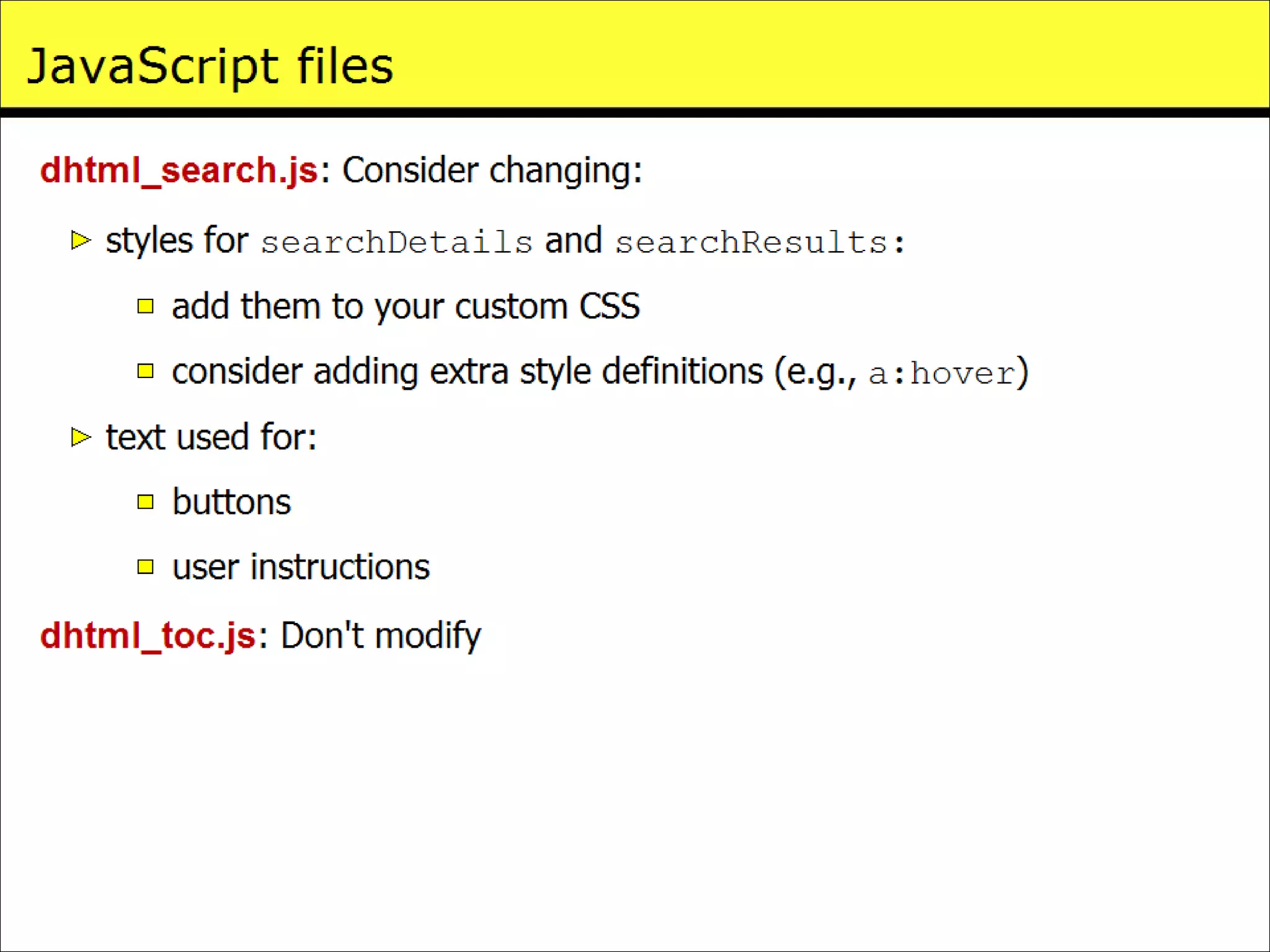1270x952 pixels.
Task: Click the 'Don't modify' text
Action: click(381, 636)
